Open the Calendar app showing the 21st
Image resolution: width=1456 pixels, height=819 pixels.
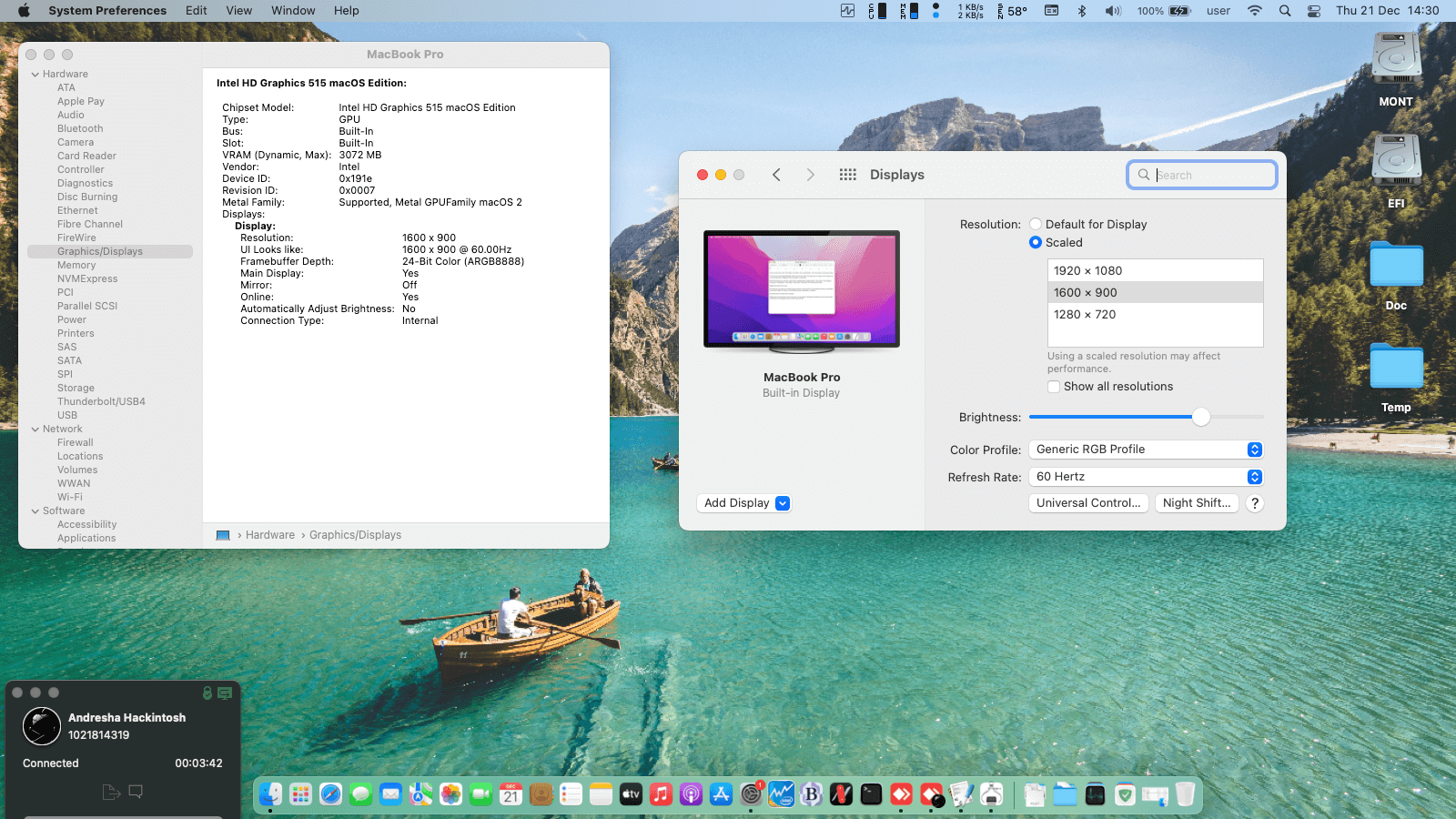click(x=511, y=794)
